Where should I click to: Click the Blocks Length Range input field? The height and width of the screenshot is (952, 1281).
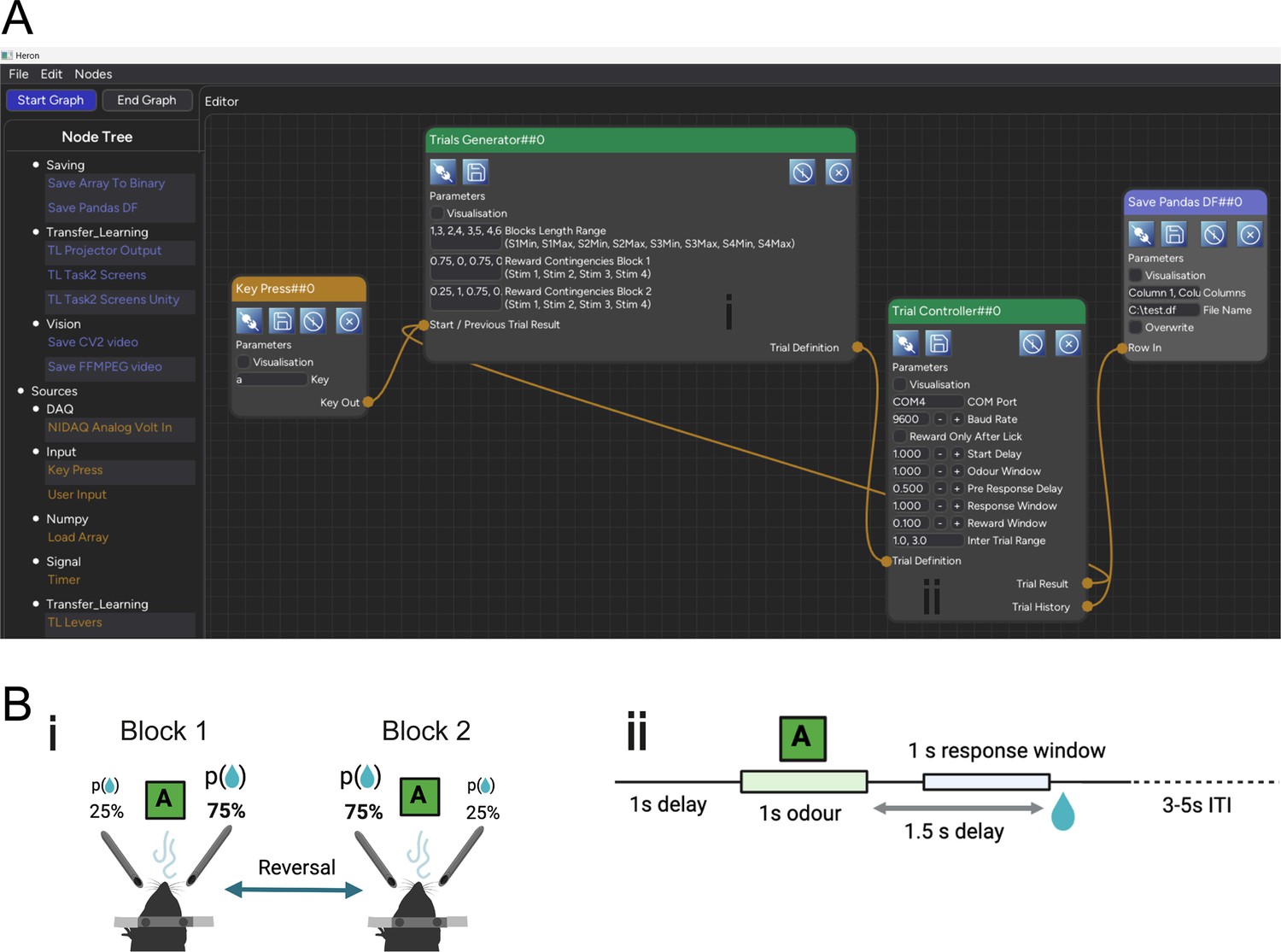(x=465, y=237)
